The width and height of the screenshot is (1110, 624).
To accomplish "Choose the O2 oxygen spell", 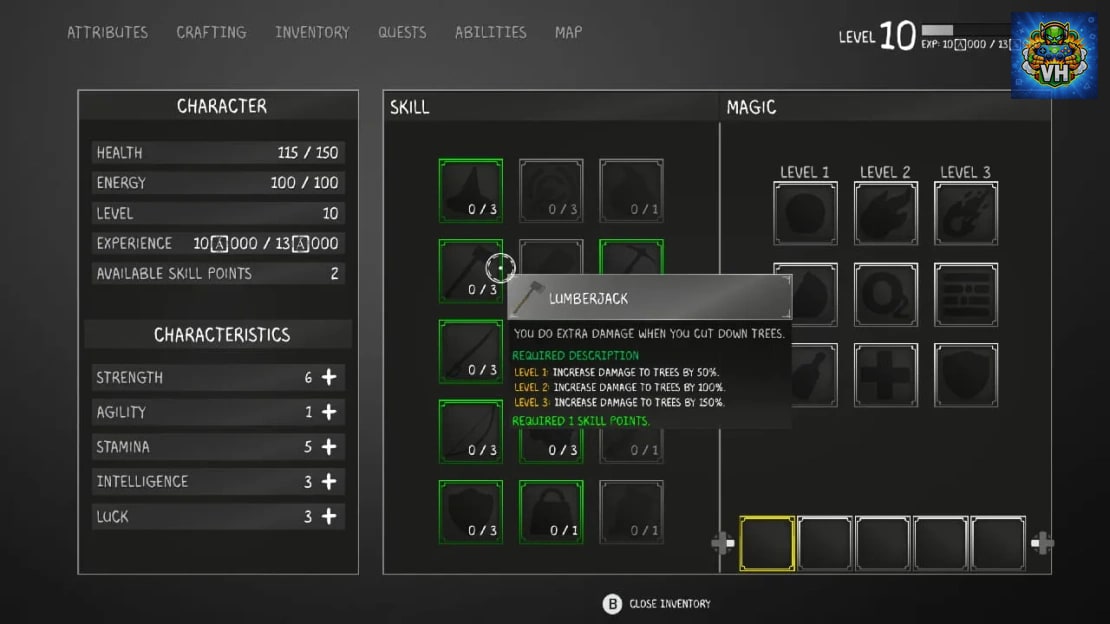I will click(886, 295).
